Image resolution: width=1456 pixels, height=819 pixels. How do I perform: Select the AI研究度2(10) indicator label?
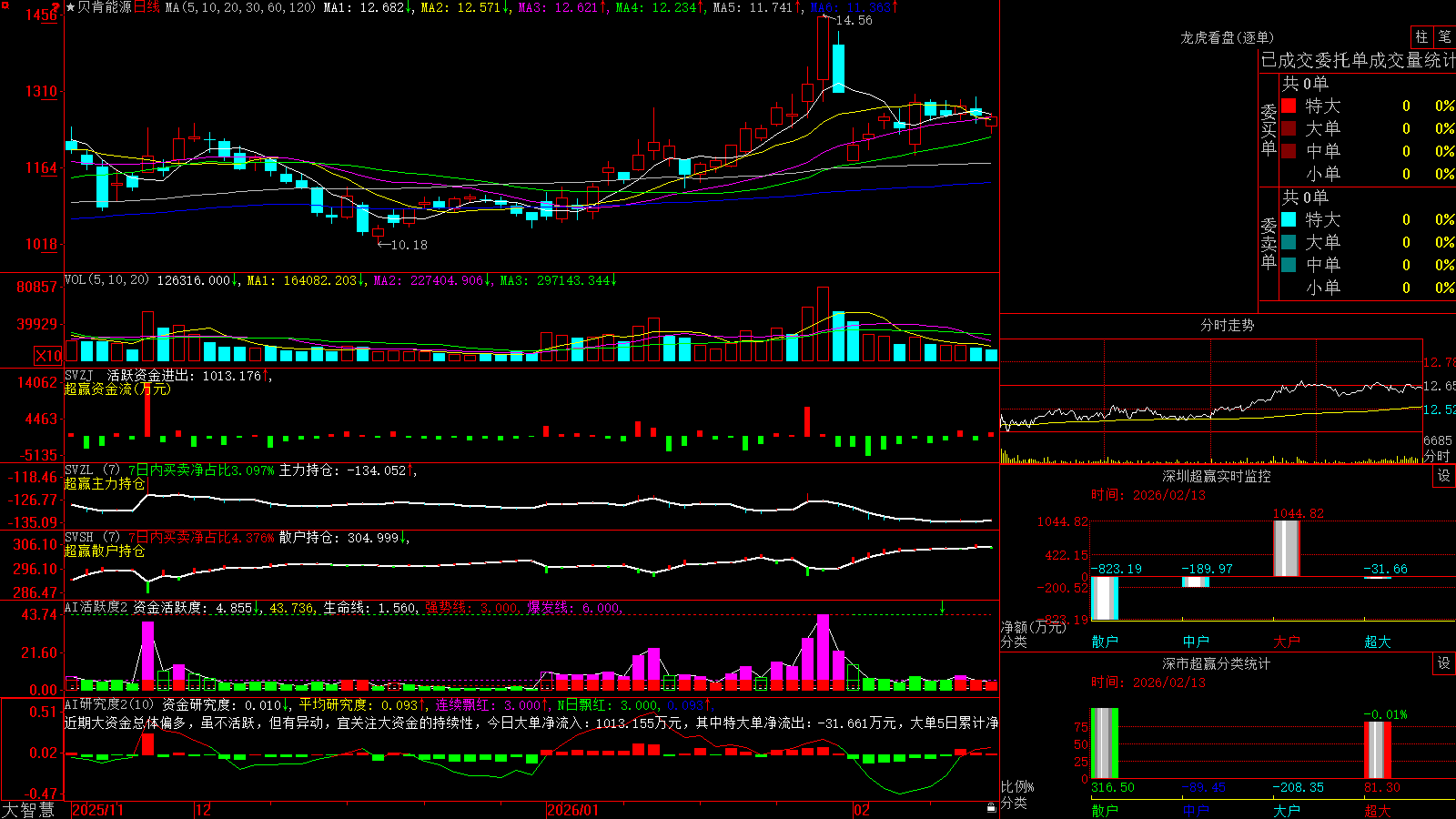point(109,704)
